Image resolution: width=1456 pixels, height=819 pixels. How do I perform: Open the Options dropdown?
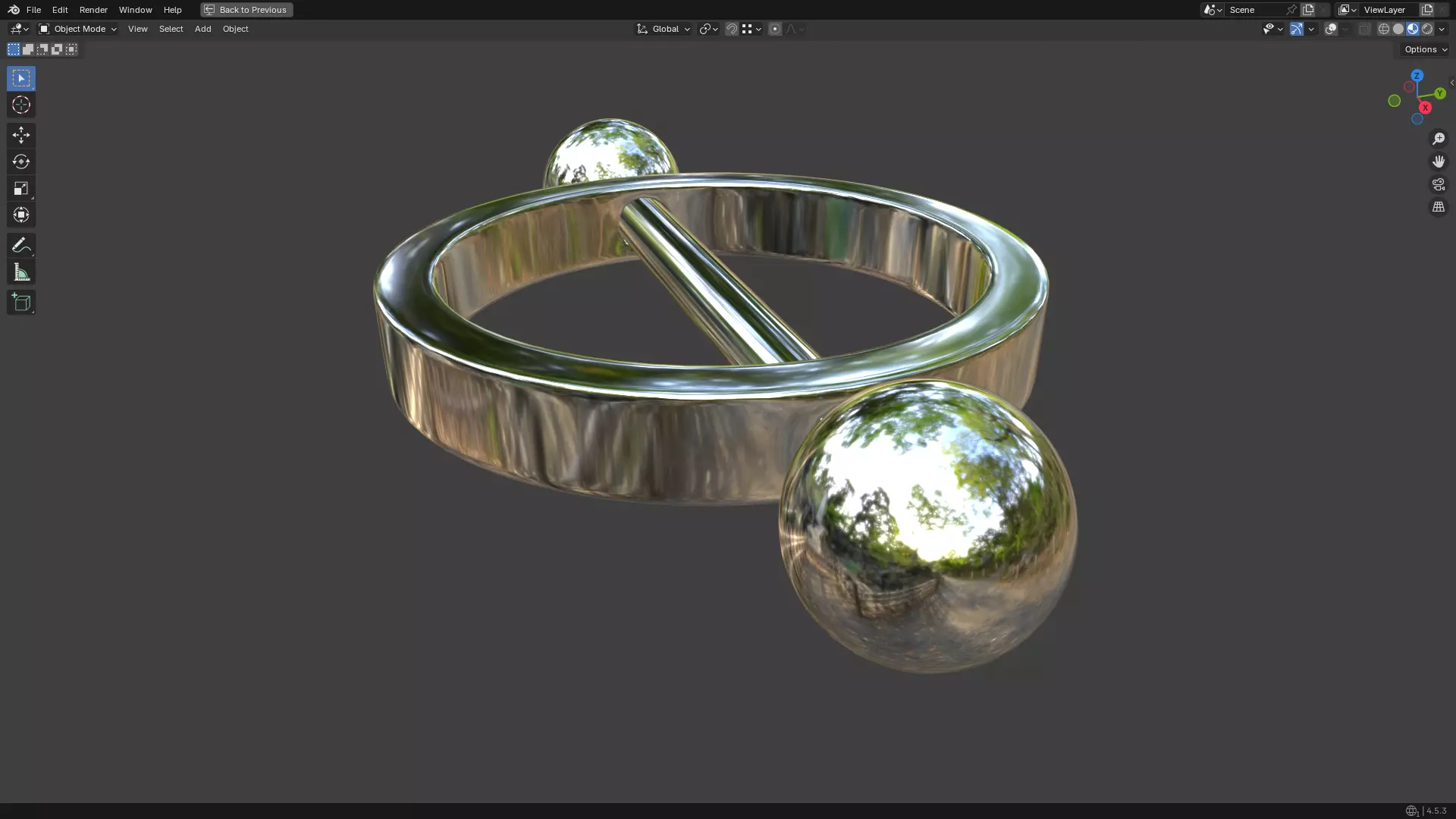coord(1426,49)
